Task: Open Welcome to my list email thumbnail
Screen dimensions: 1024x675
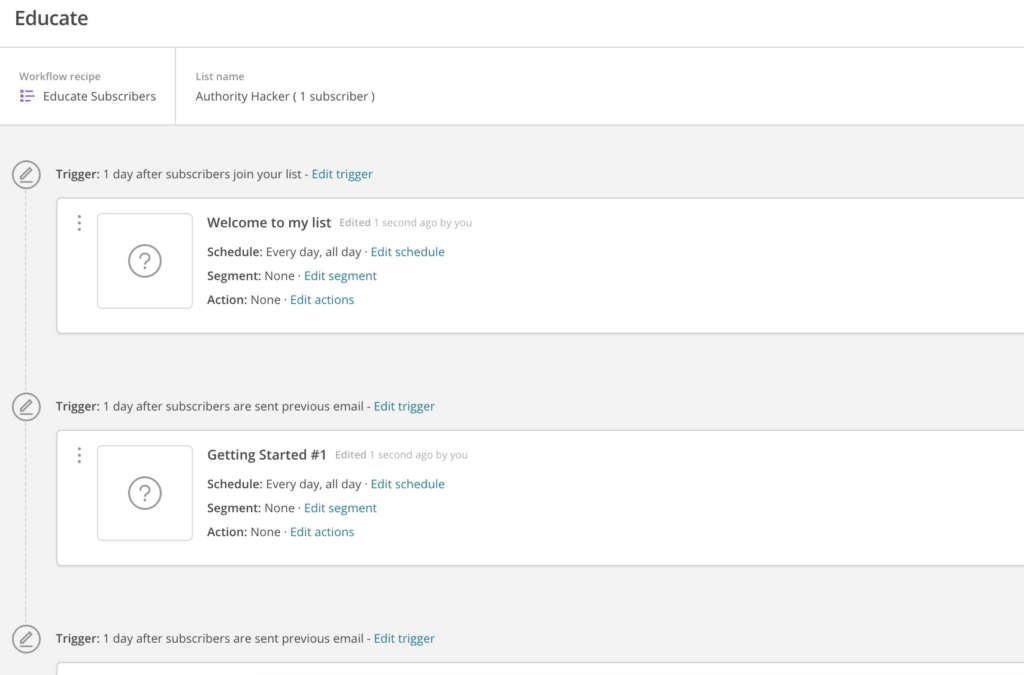Action: tap(145, 261)
